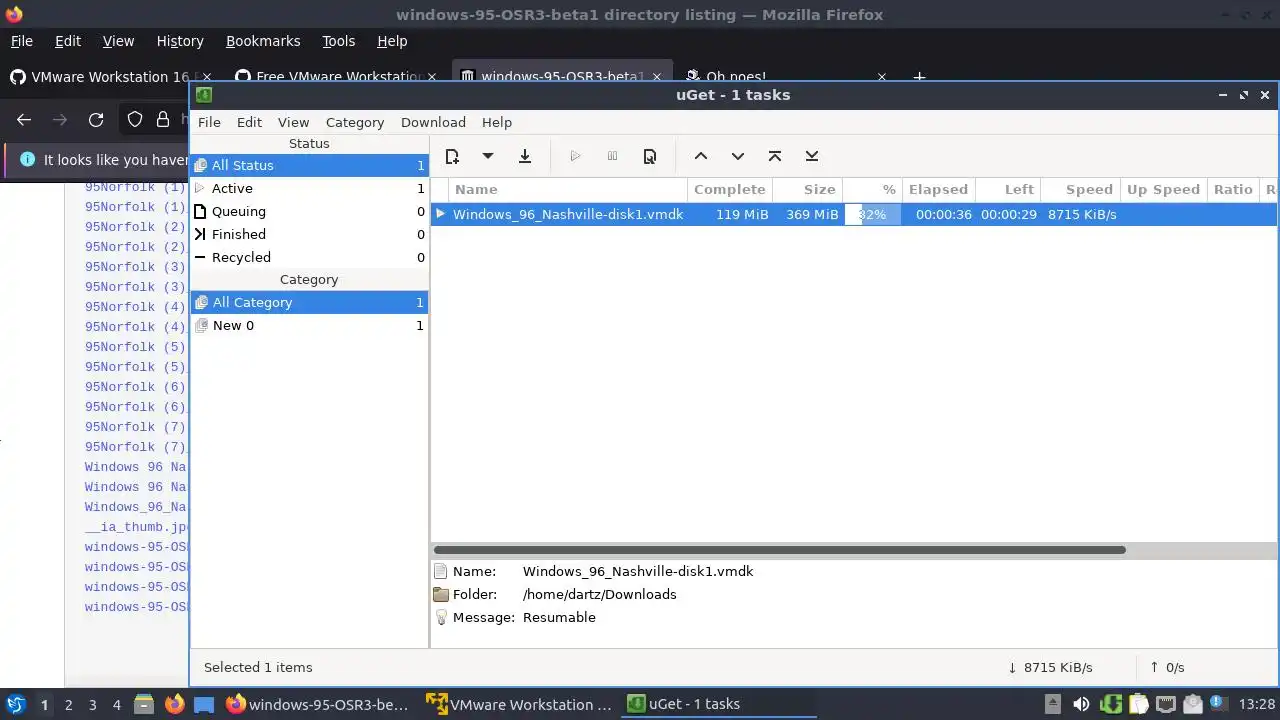This screenshot has height=720, width=1280.
Task: Select Finished status filter
Action: point(309,234)
